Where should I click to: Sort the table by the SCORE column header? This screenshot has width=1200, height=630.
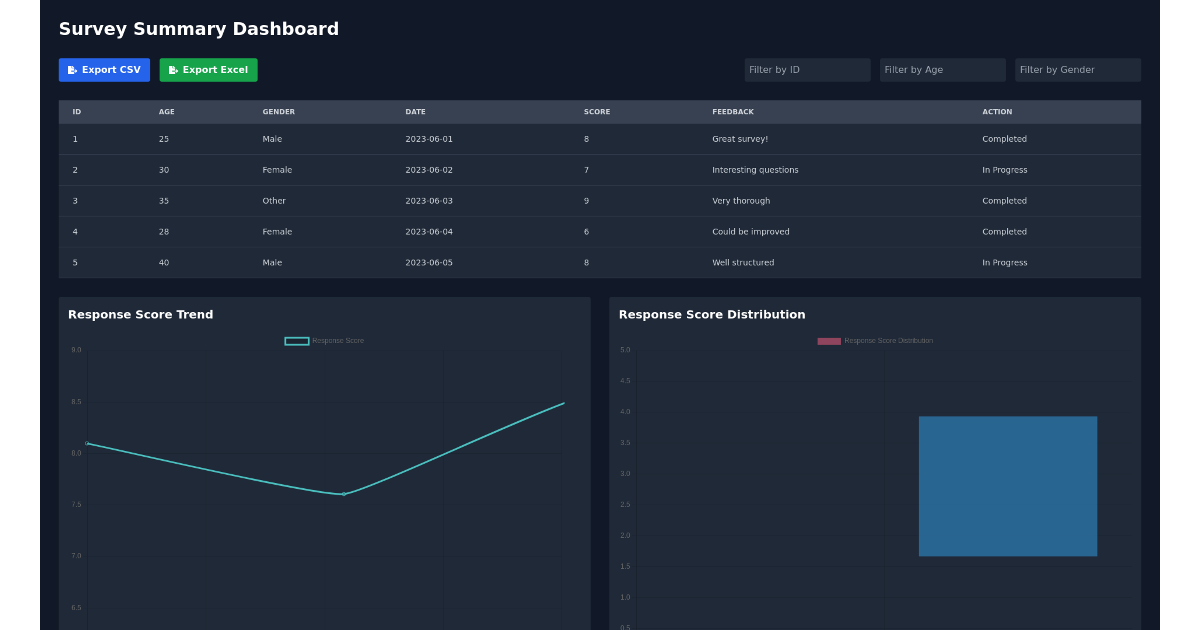[x=596, y=111]
